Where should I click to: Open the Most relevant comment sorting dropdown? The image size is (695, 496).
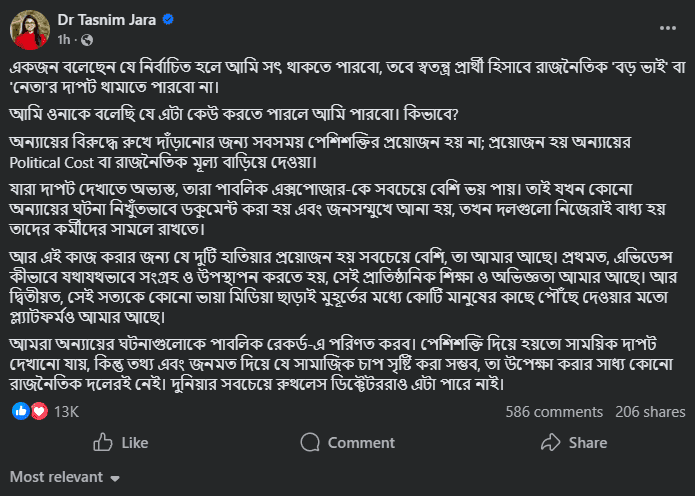(x=65, y=477)
